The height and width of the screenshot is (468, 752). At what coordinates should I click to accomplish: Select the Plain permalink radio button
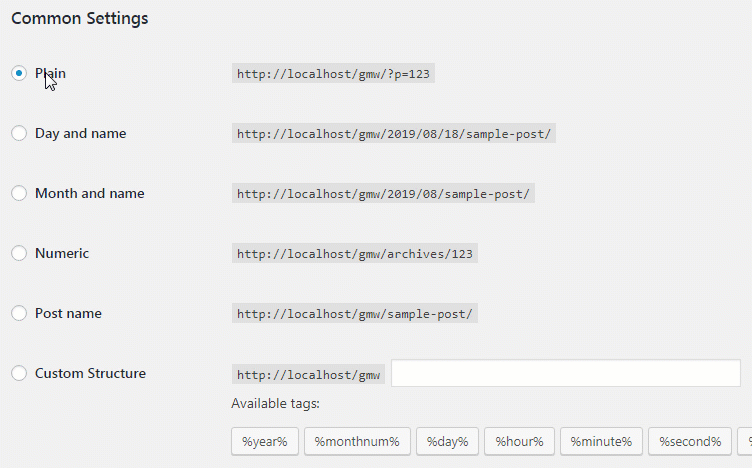tap(19, 73)
